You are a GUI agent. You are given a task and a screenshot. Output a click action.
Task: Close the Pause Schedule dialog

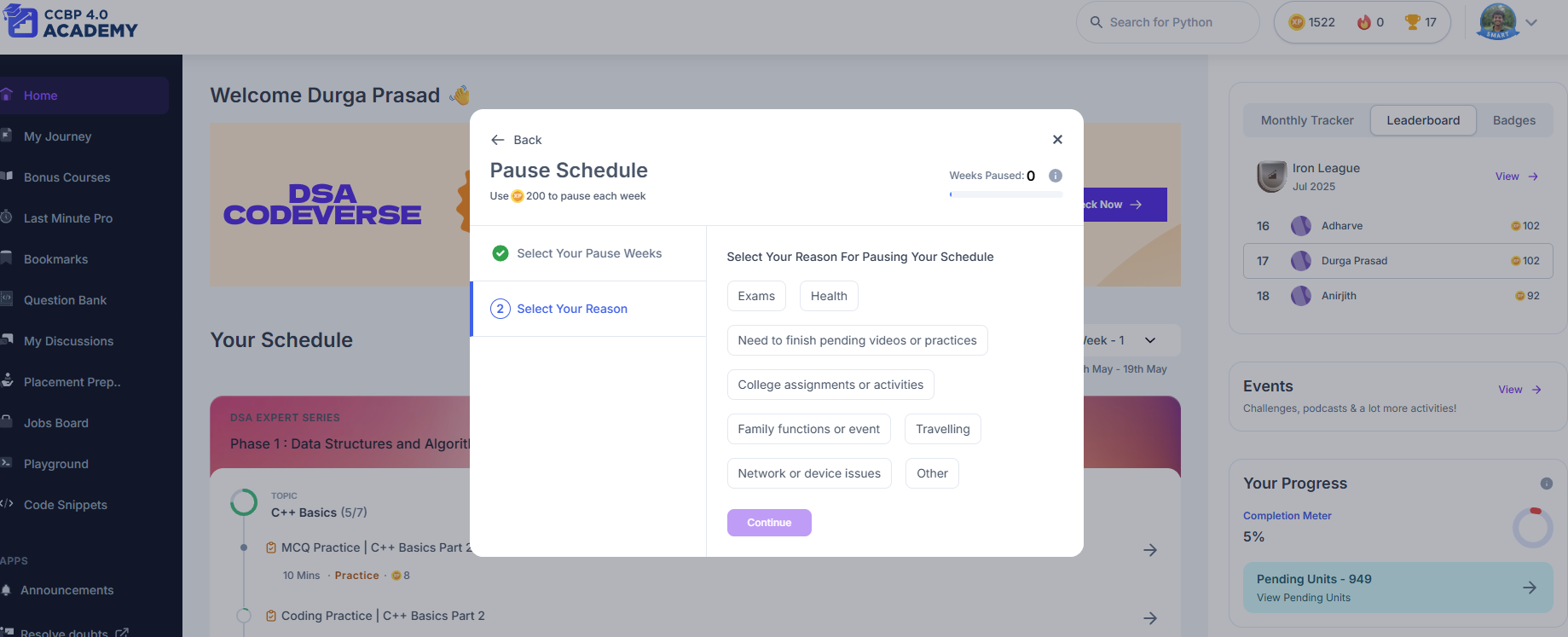click(x=1057, y=140)
